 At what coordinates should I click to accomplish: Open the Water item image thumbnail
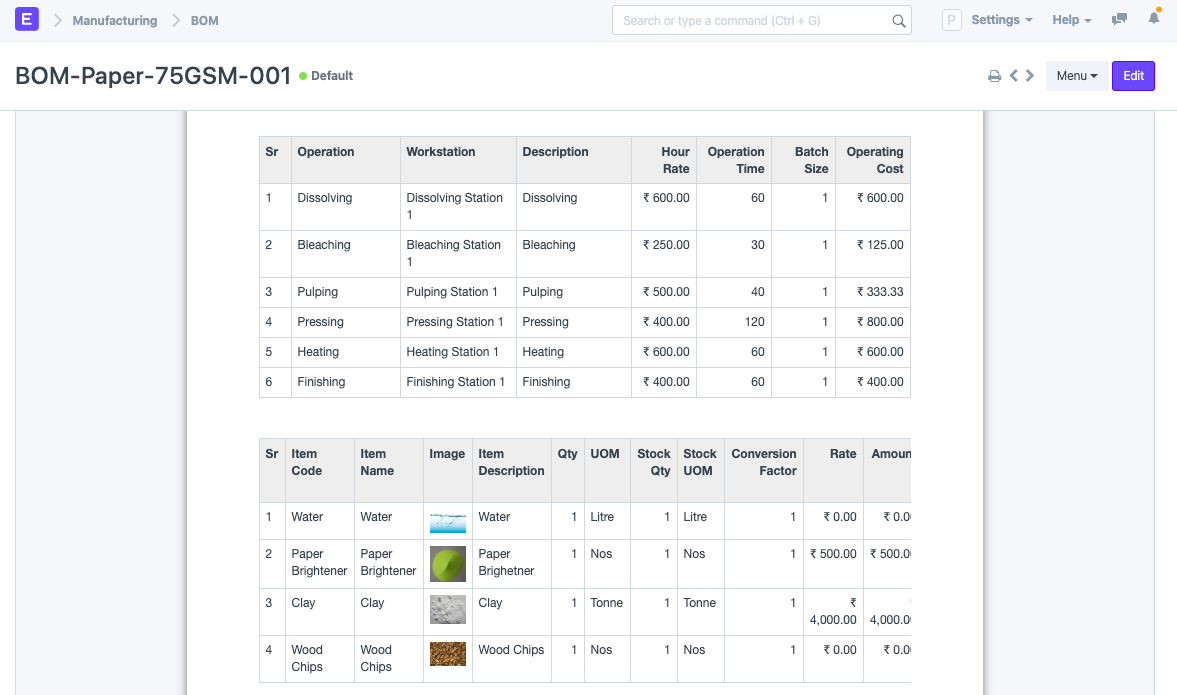click(447, 521)
